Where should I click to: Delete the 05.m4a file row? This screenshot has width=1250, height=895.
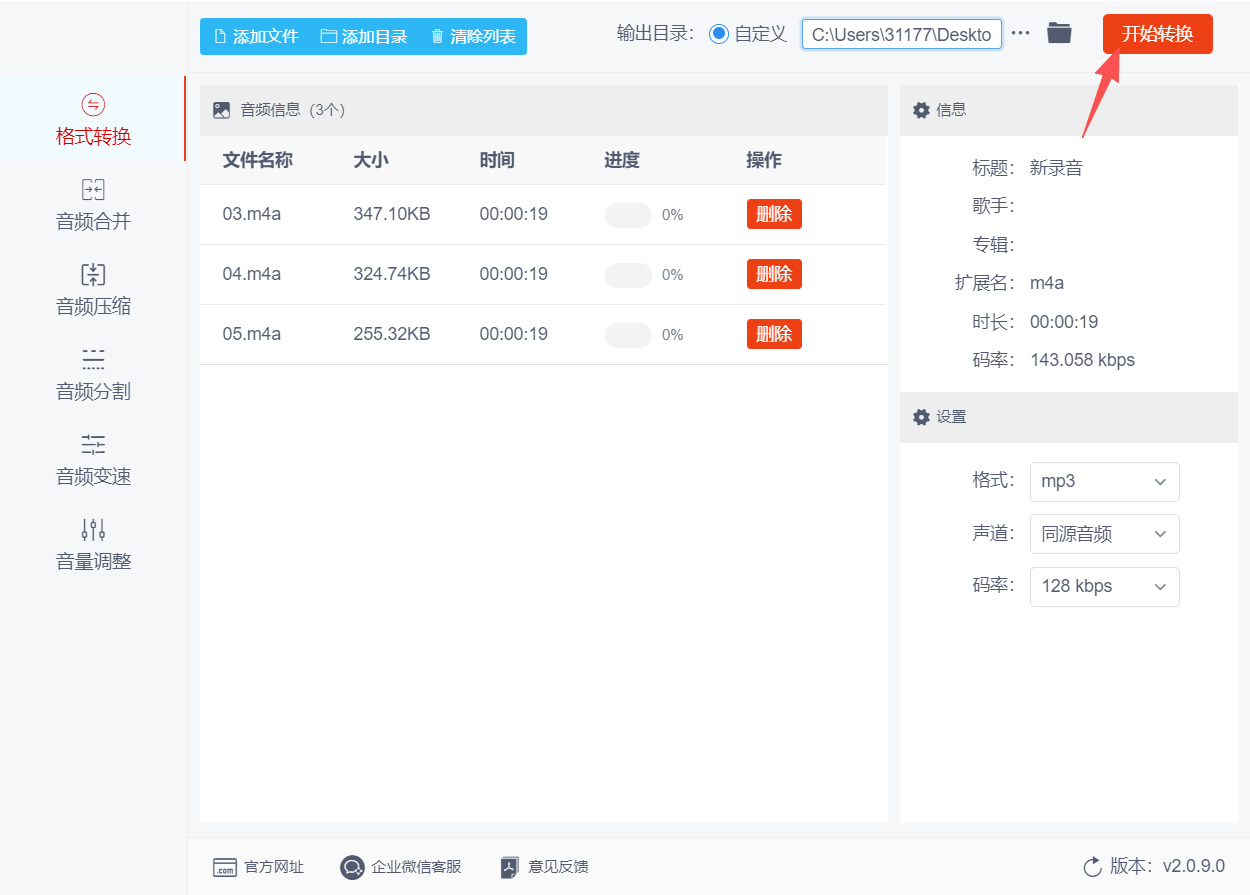774,334
